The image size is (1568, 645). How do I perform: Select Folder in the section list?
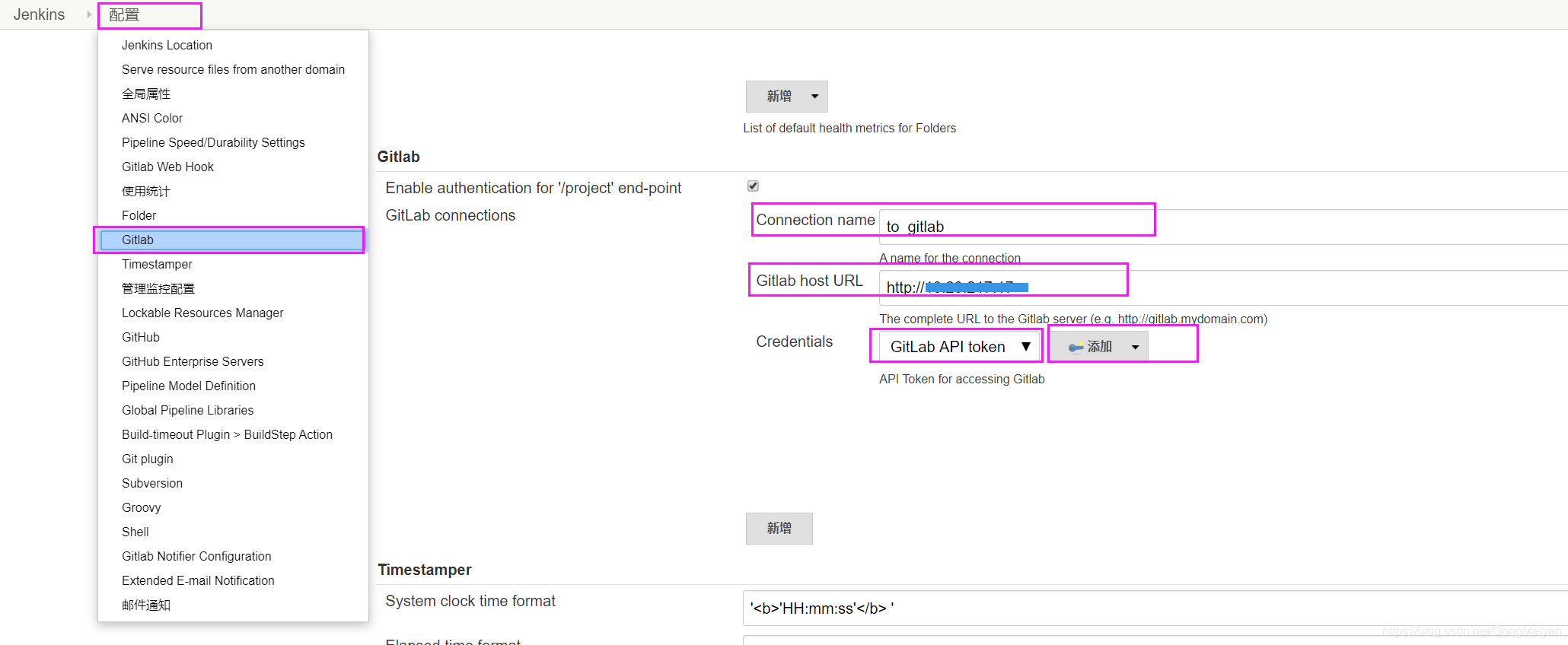(x=139, y=215)
